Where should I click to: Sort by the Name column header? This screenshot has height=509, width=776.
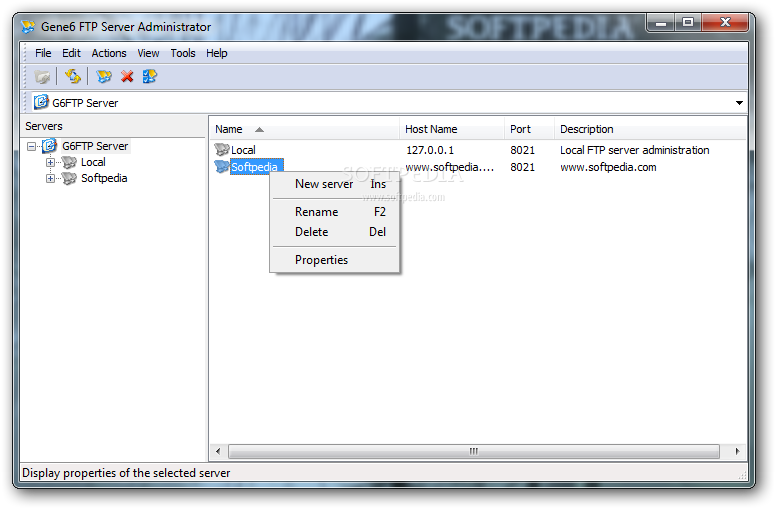click(304, 129)
